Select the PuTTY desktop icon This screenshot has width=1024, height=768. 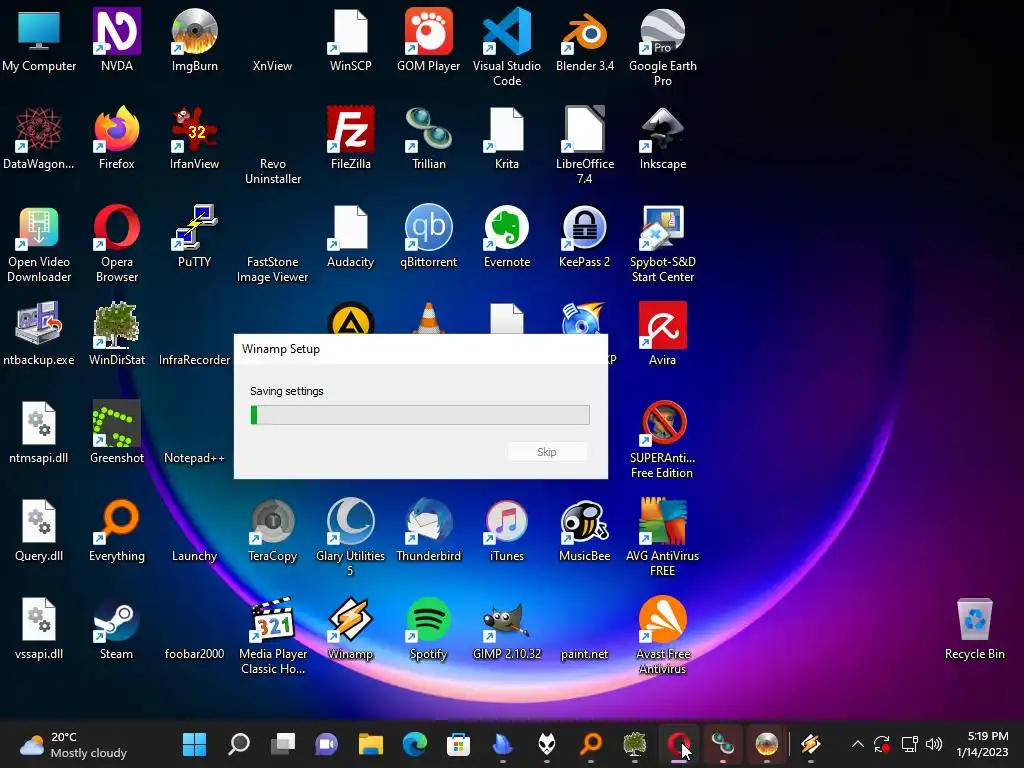pyautogui.click(x=195, y=227)
